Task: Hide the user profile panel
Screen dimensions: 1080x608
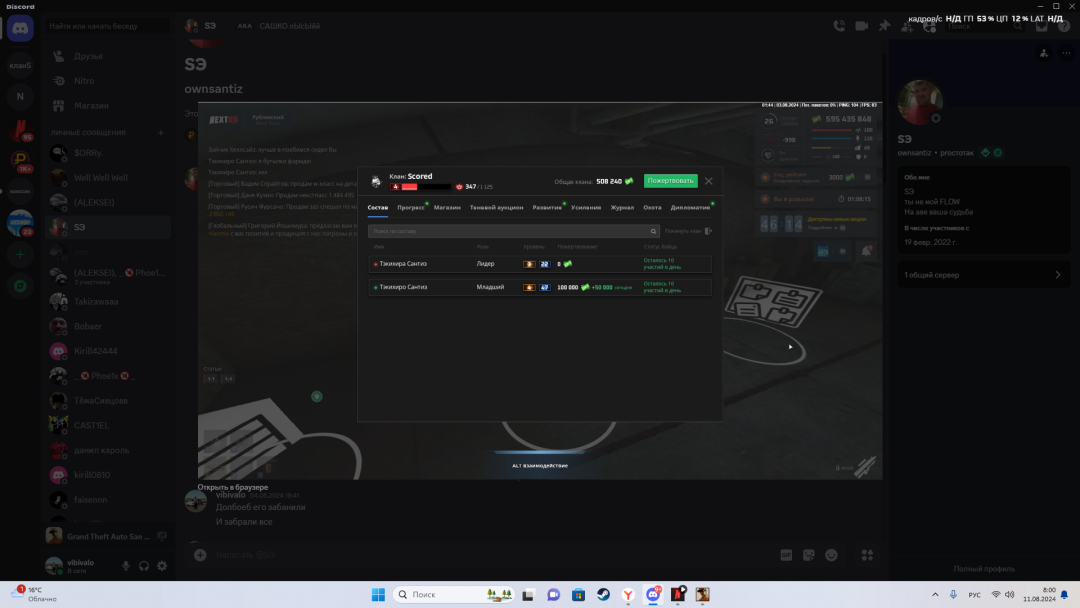Action: coord(930,26)
